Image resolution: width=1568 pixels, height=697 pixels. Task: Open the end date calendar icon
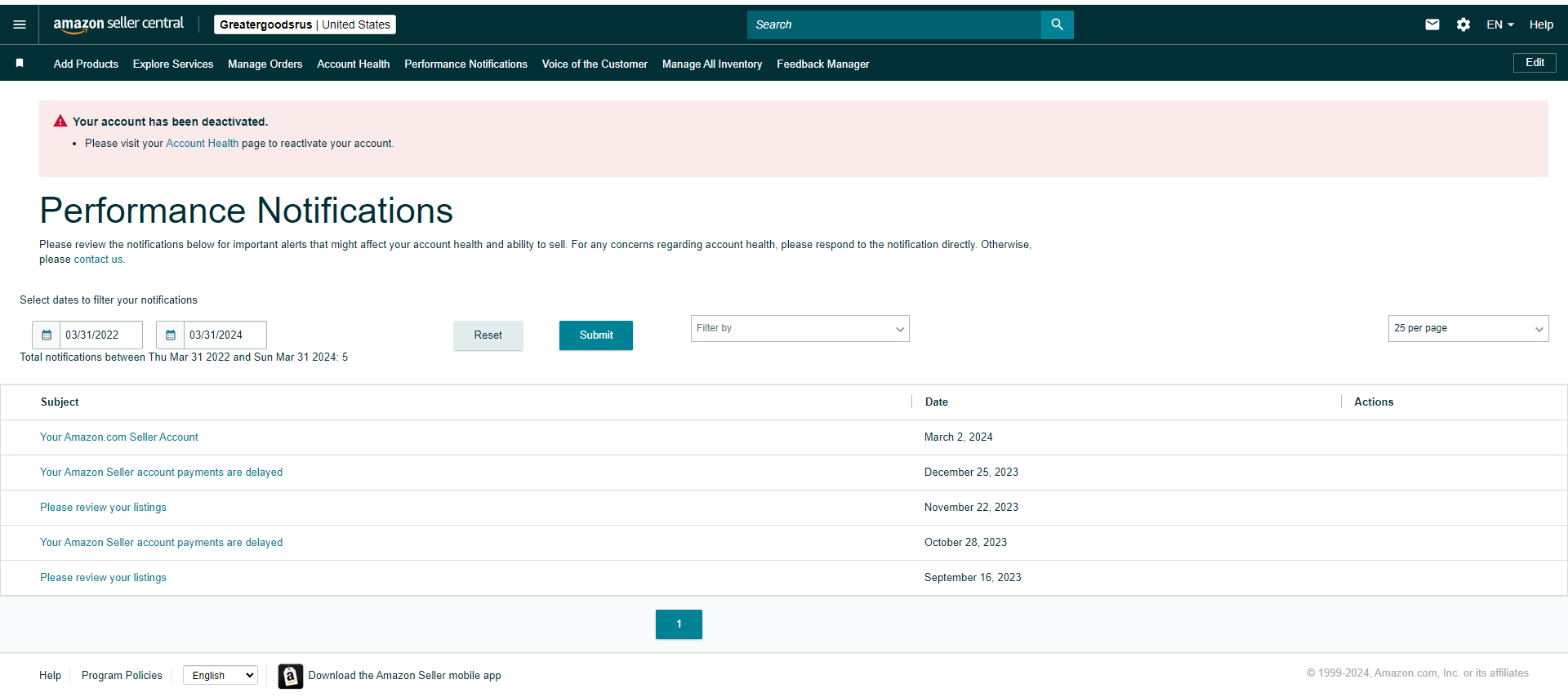pos(171,335)
